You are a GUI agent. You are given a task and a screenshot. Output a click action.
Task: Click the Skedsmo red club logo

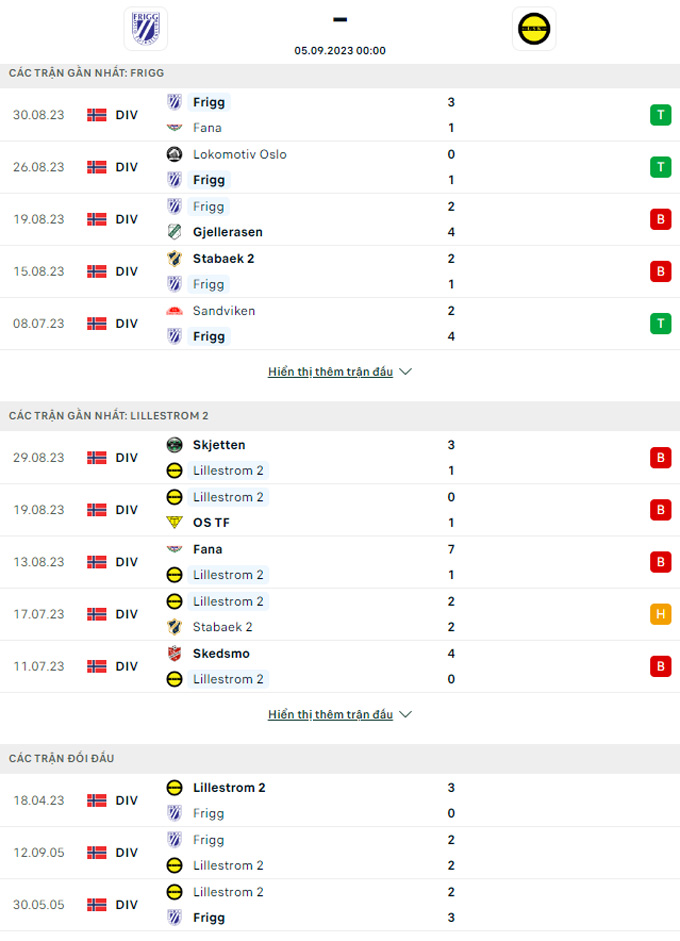tap(173, 653)
